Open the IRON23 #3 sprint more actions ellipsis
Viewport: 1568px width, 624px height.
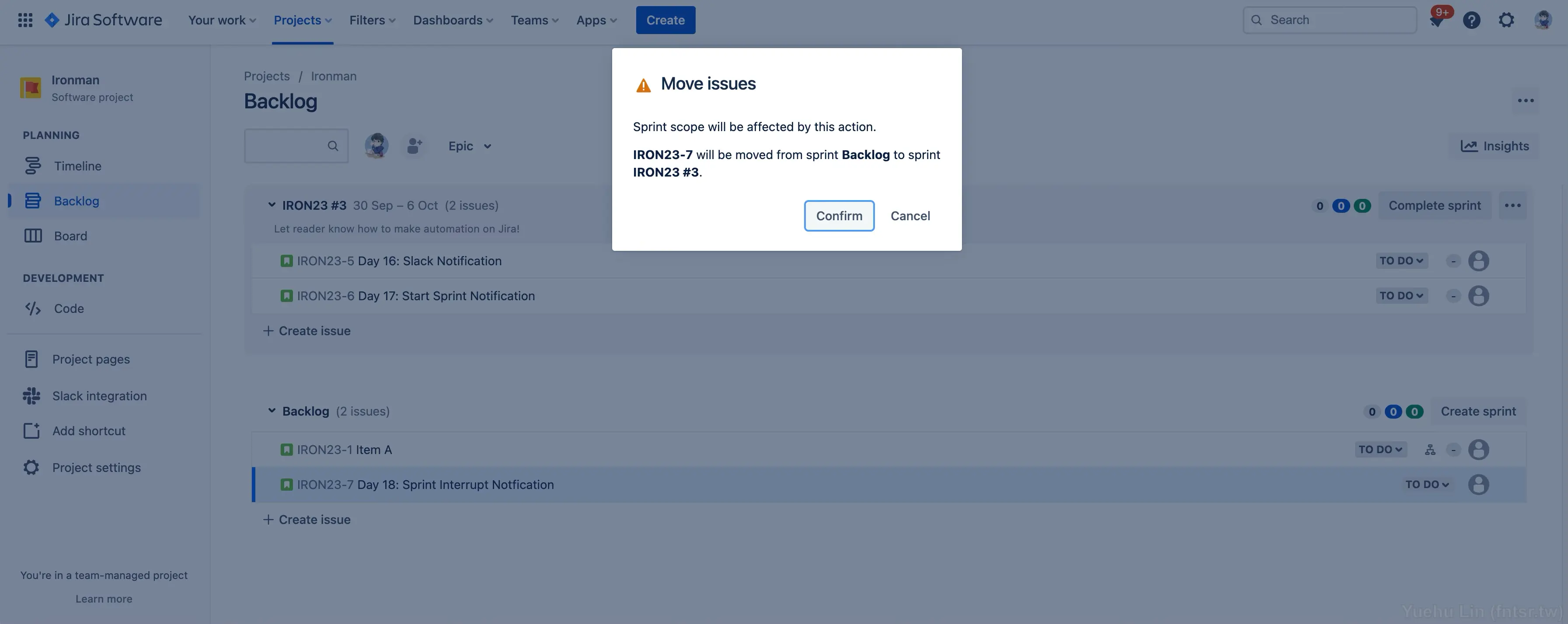[x=1512, y=205]
